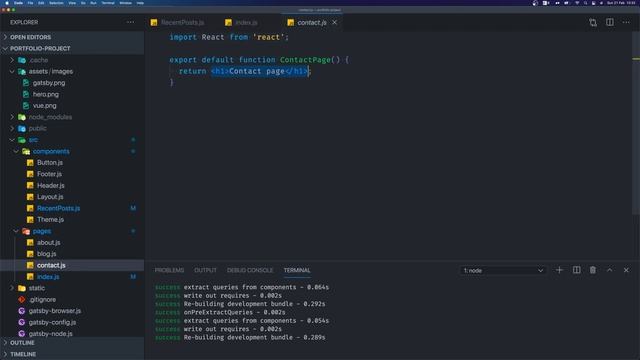Click the Theme.js file icon
640x360 pixels.
(x=30, y=220)
